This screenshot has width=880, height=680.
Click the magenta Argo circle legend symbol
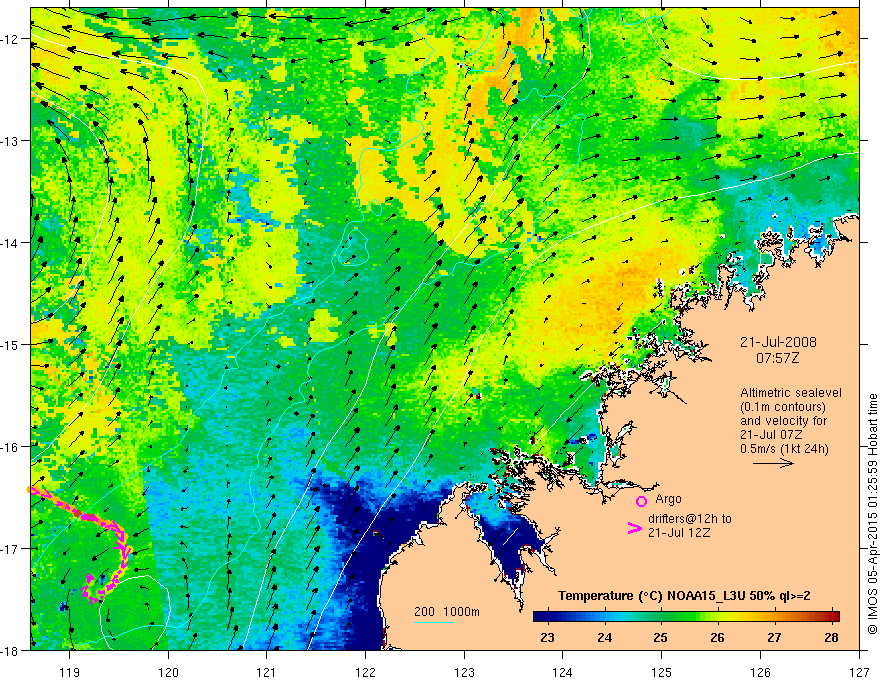coord(641,501)
